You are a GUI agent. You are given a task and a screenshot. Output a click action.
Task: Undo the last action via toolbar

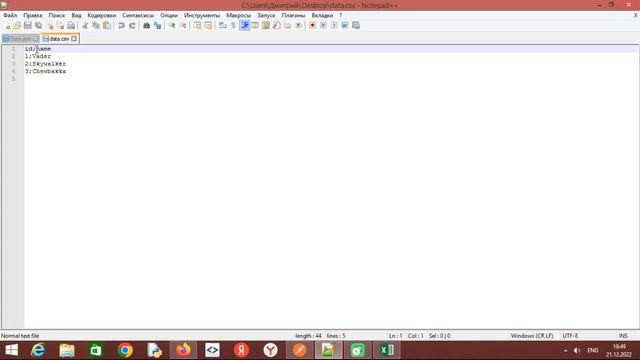pos(121,26)
